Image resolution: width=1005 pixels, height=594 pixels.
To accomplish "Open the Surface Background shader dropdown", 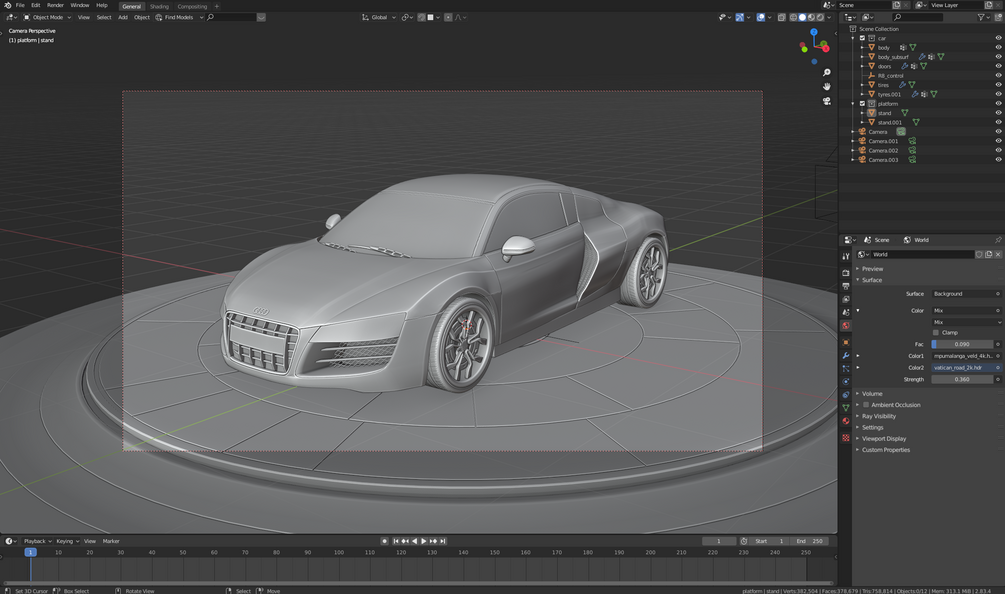I will 966,293.
